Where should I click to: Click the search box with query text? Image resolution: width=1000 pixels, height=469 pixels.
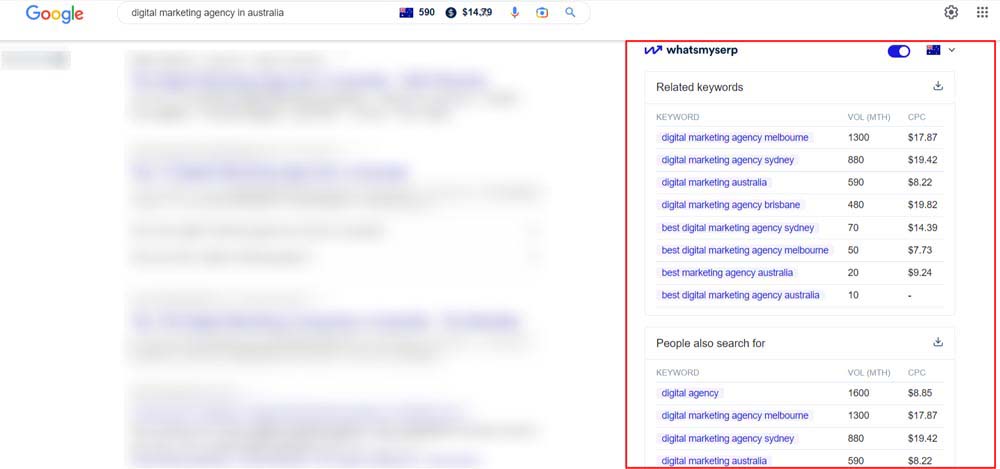tap(353, 13)
